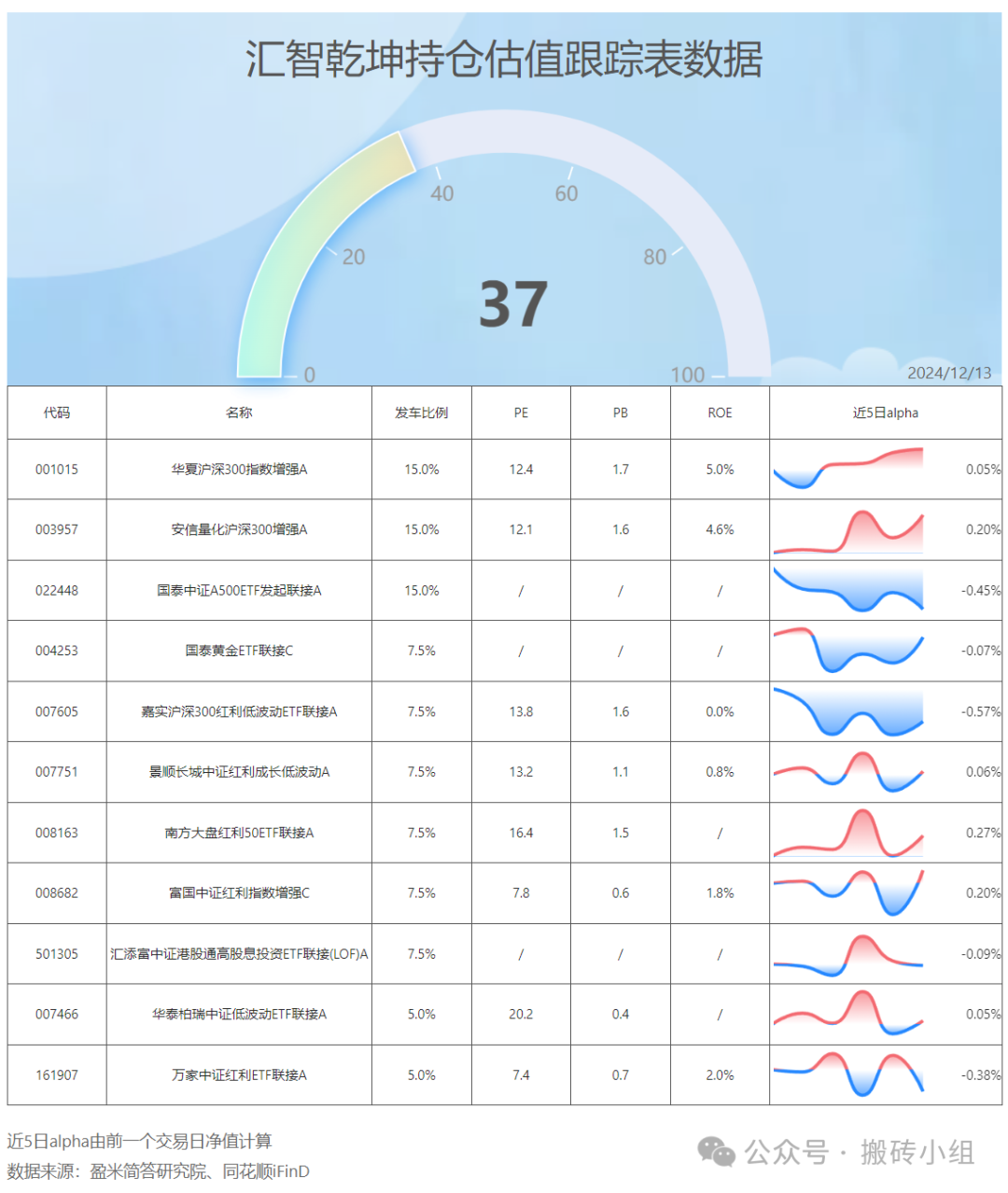This screenshot has height=1193, width=1008.
Task: Click the title 汇智乾坤持仓估值跟踪表数据
Action: (504, 60)
